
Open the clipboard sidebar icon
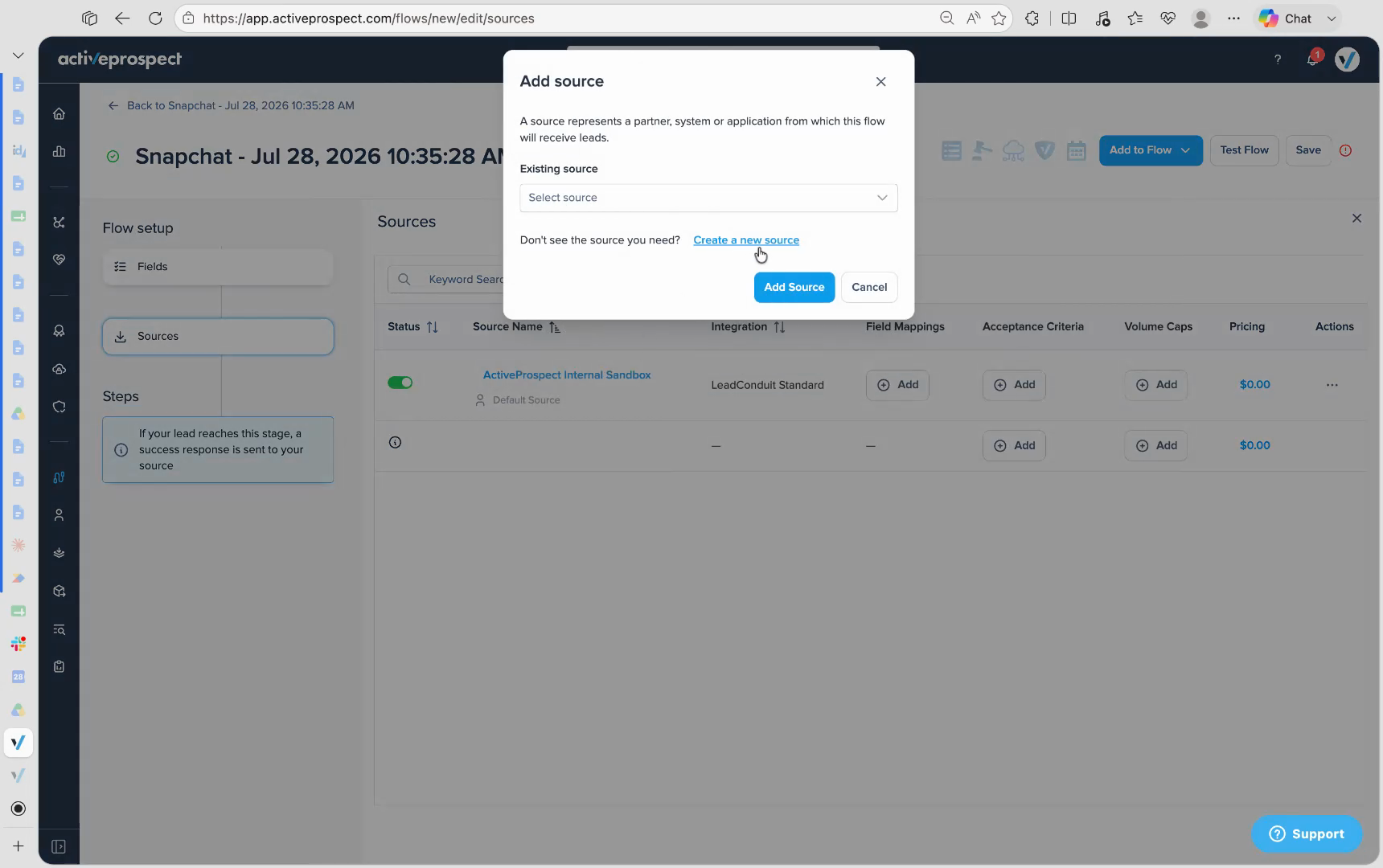click(x=59, y=667)
